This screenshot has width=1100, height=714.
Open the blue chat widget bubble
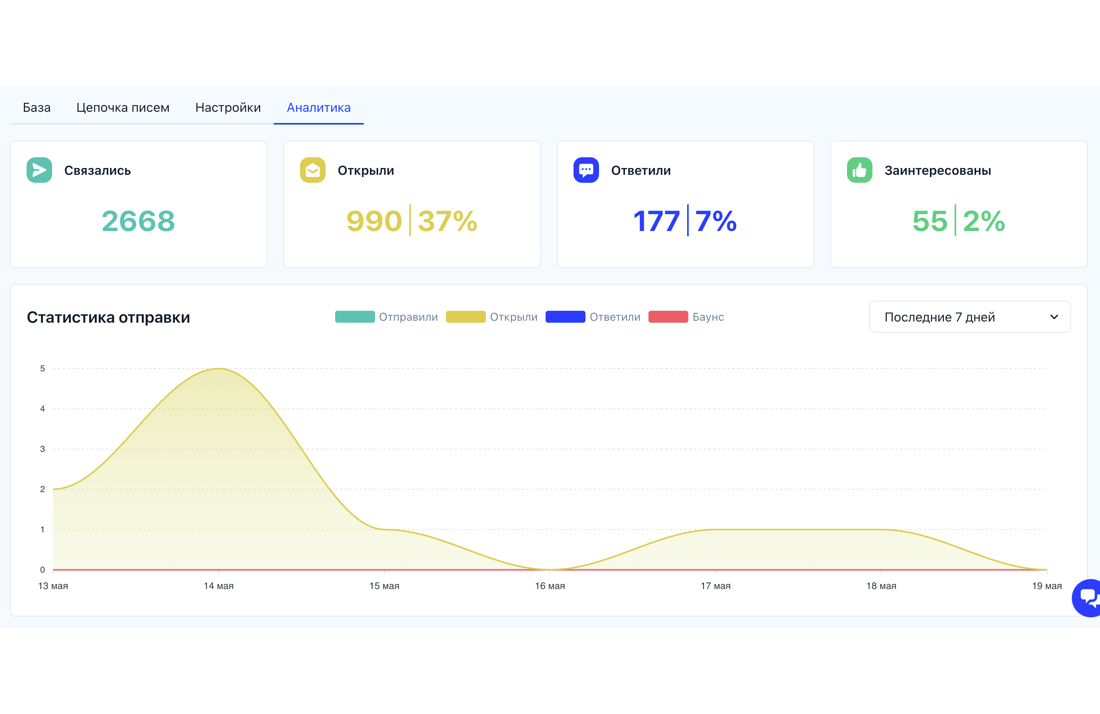(x=1087, y=598)
